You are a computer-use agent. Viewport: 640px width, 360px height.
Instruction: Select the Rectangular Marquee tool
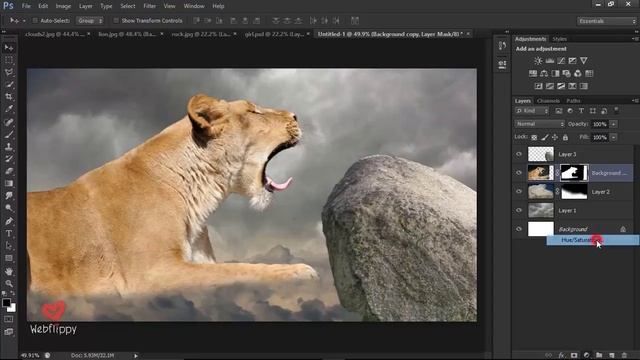pyautogui.click(x=9, y=60)
